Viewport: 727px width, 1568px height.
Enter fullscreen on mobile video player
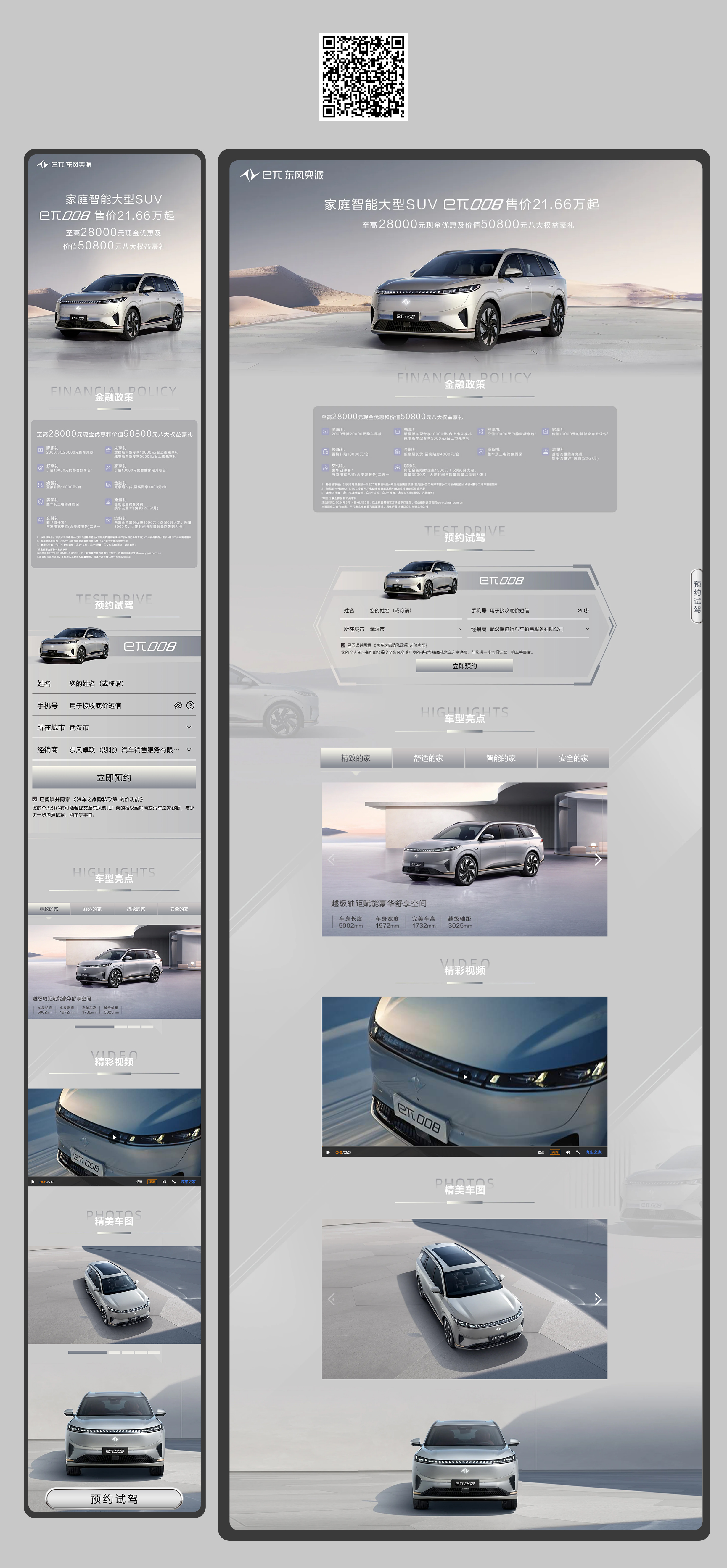(x=173, y=1182)
